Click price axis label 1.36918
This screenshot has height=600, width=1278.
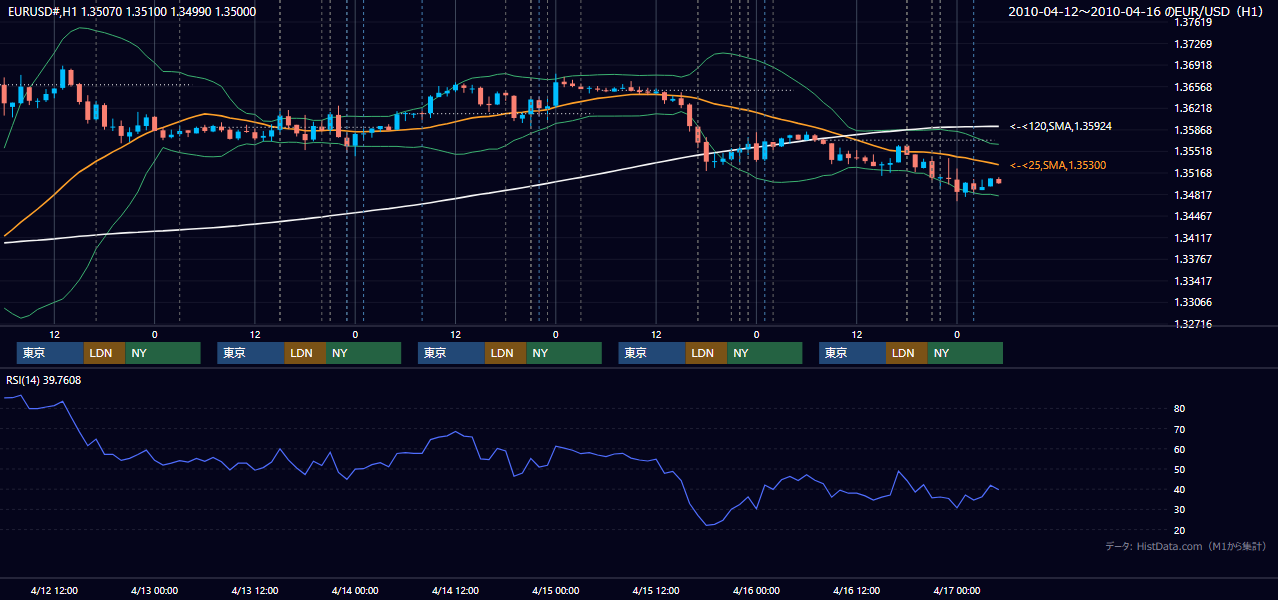click(1193, 65)
